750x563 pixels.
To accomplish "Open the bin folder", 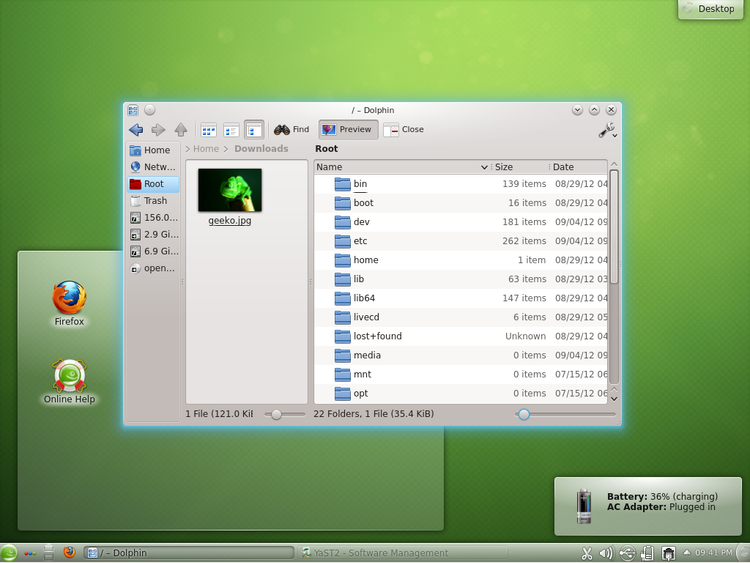I will (360, 184).
